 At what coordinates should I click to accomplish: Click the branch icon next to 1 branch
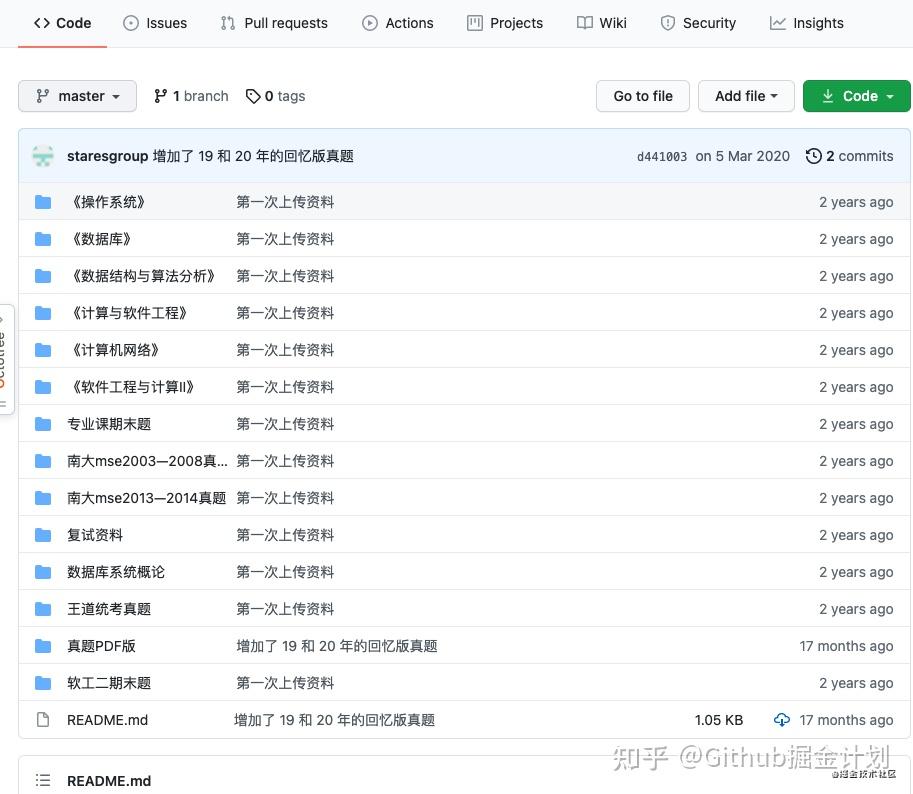[161, 95]
